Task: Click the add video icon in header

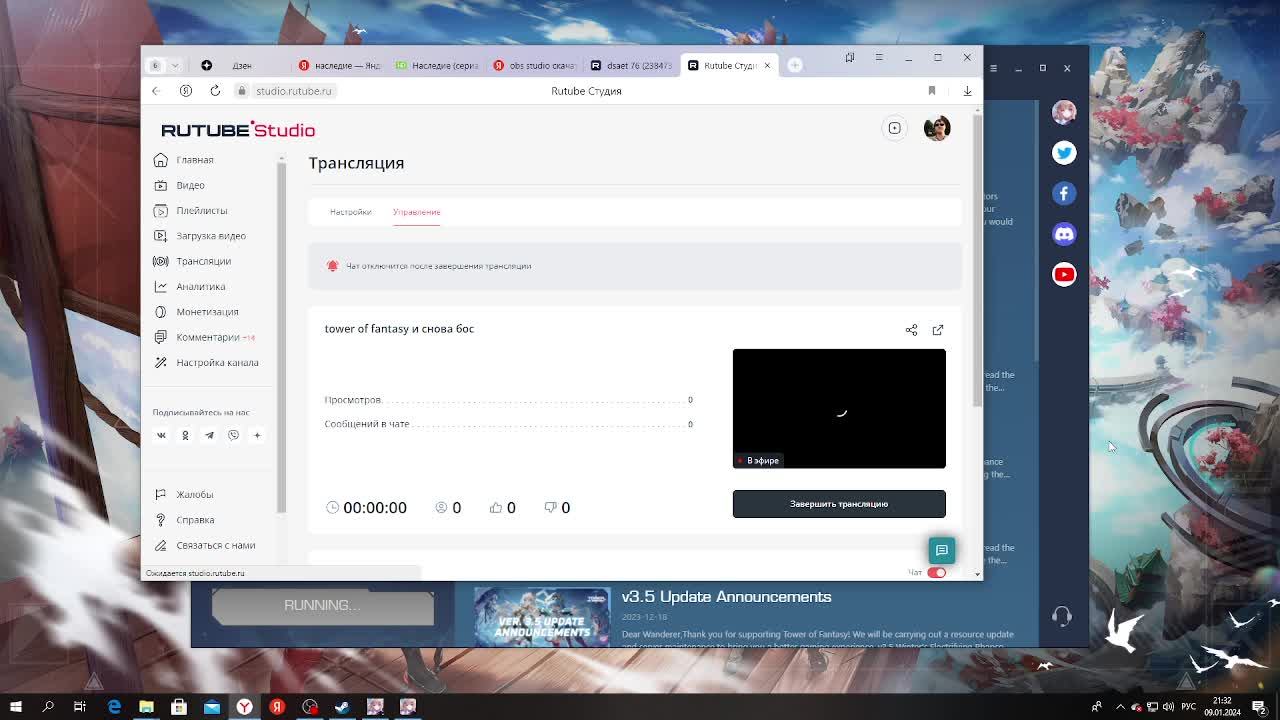Action: (x=895, y=128)
